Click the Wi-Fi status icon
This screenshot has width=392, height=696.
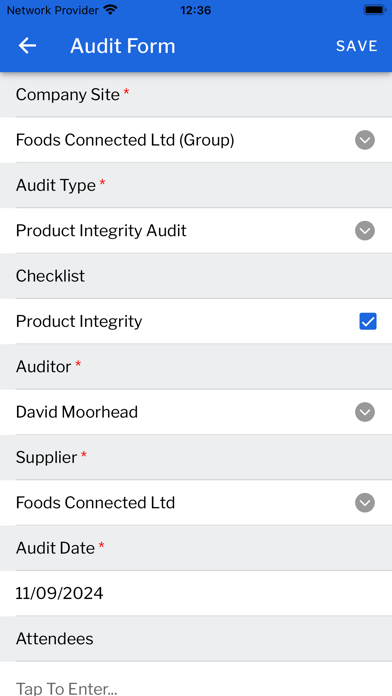[110, 10]
